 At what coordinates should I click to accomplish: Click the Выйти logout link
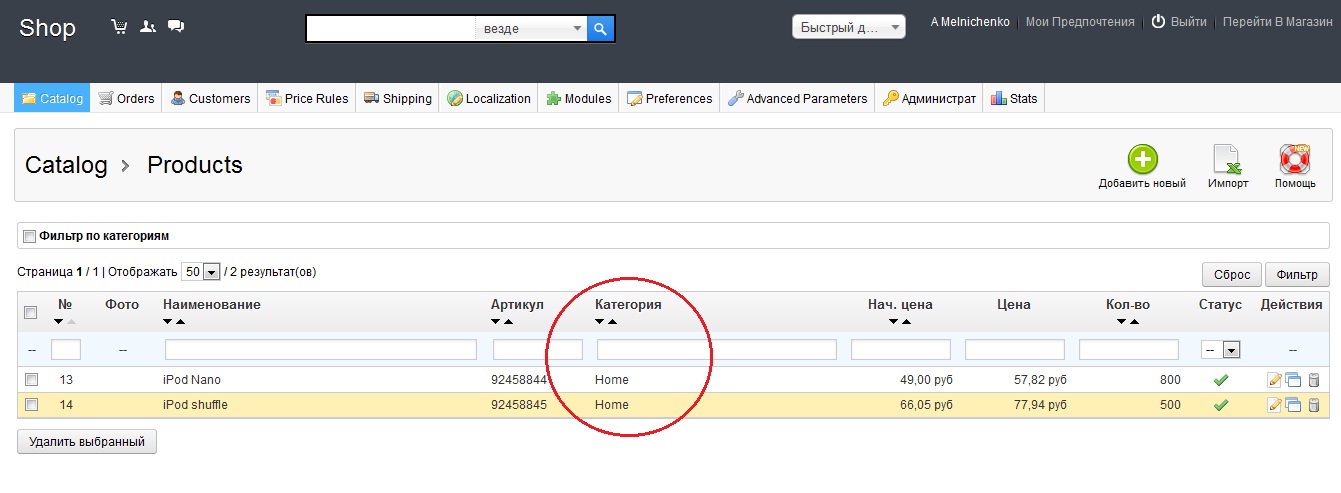coord(1188,21)
